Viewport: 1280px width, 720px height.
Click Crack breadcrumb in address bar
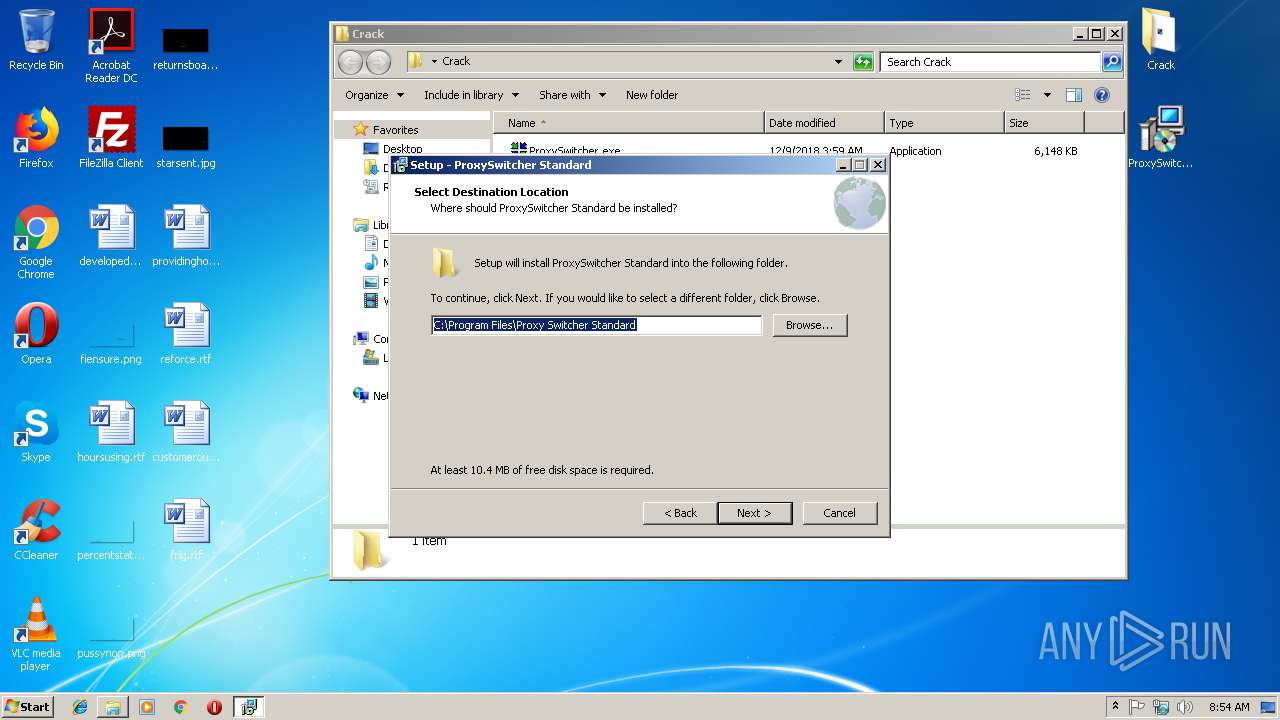click(456, 62)
